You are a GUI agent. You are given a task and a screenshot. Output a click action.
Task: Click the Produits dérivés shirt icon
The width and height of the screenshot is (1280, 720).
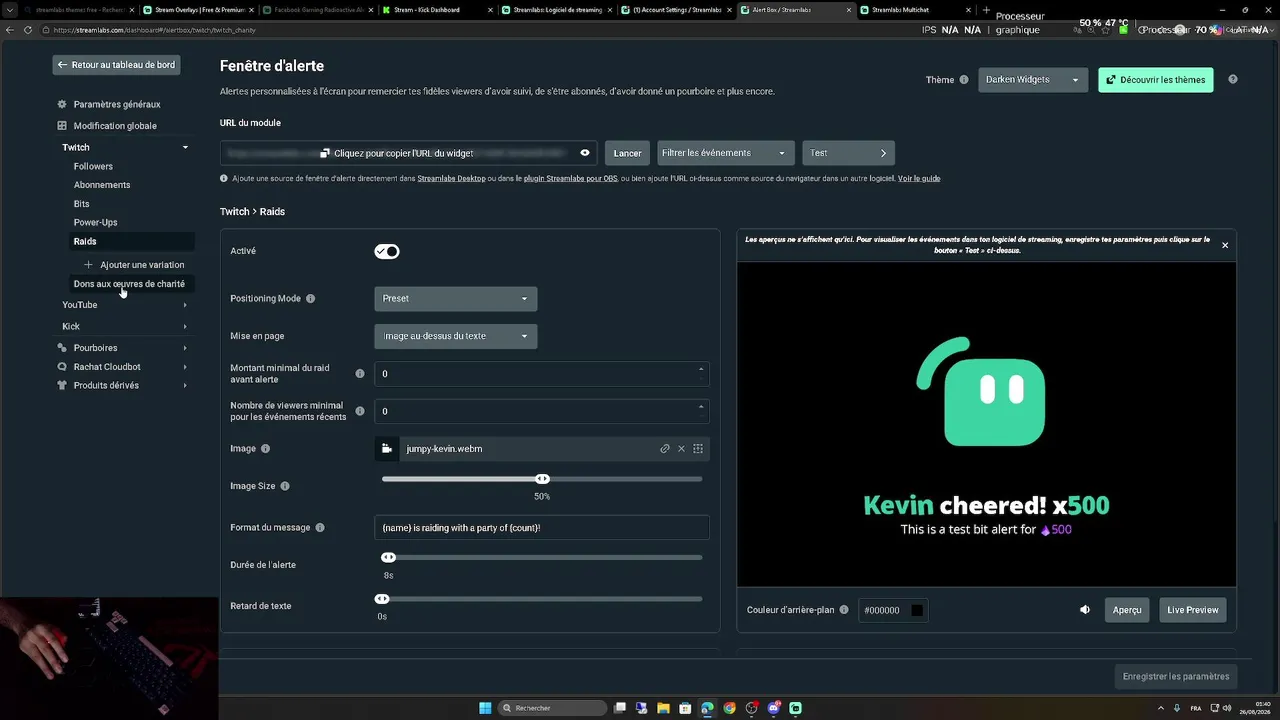tap(62, 385)
